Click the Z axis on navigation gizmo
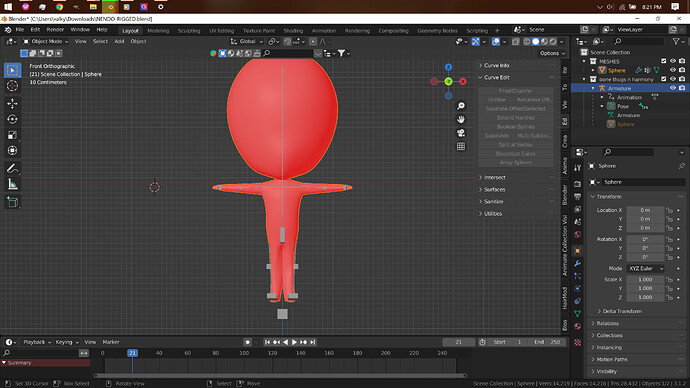The width and height of the screenshot is (690, 388). pos(448,67)
